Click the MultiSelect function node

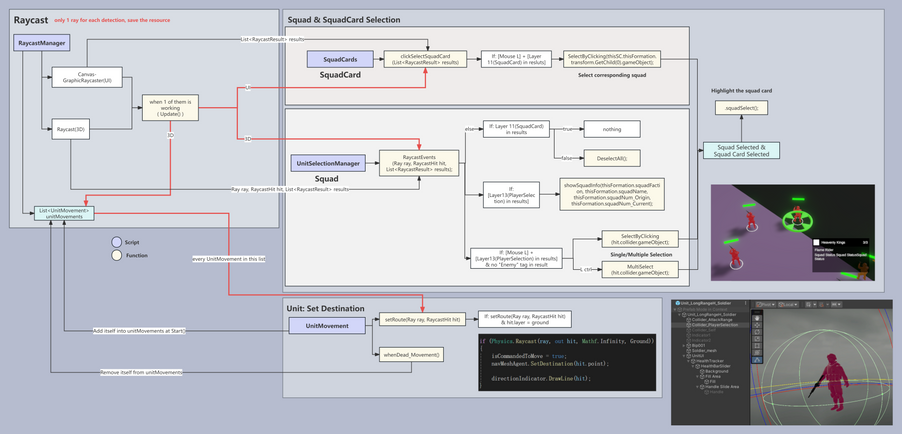pos(640,269)
